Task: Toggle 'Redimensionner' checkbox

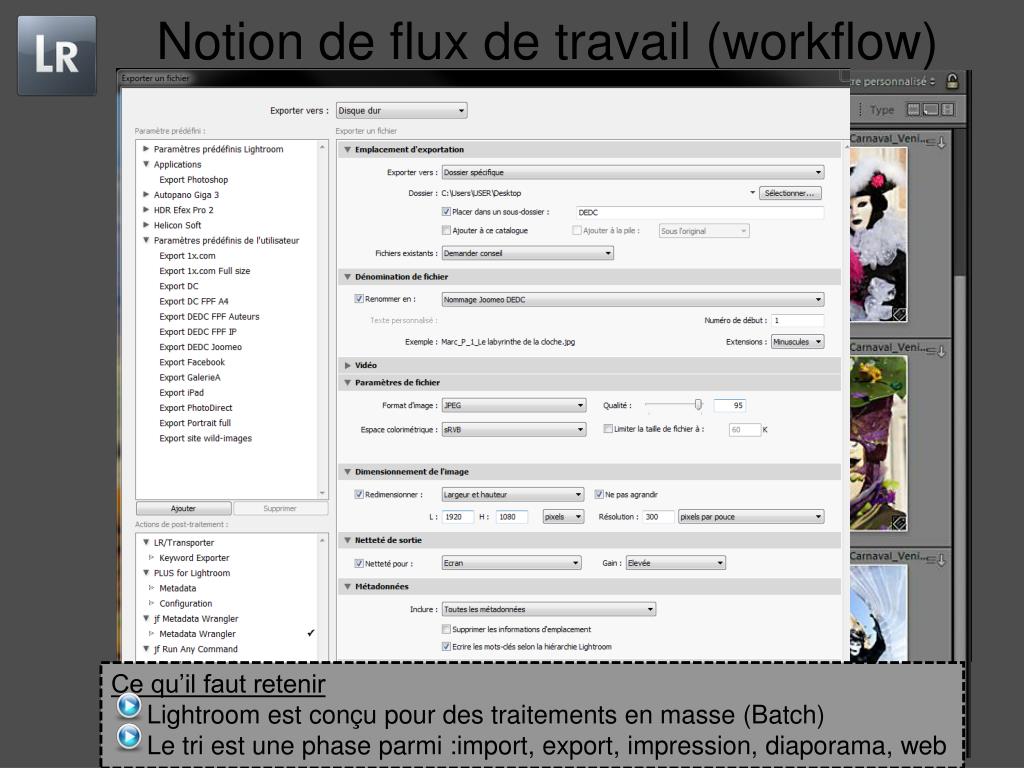Action: tap(359, 494)
